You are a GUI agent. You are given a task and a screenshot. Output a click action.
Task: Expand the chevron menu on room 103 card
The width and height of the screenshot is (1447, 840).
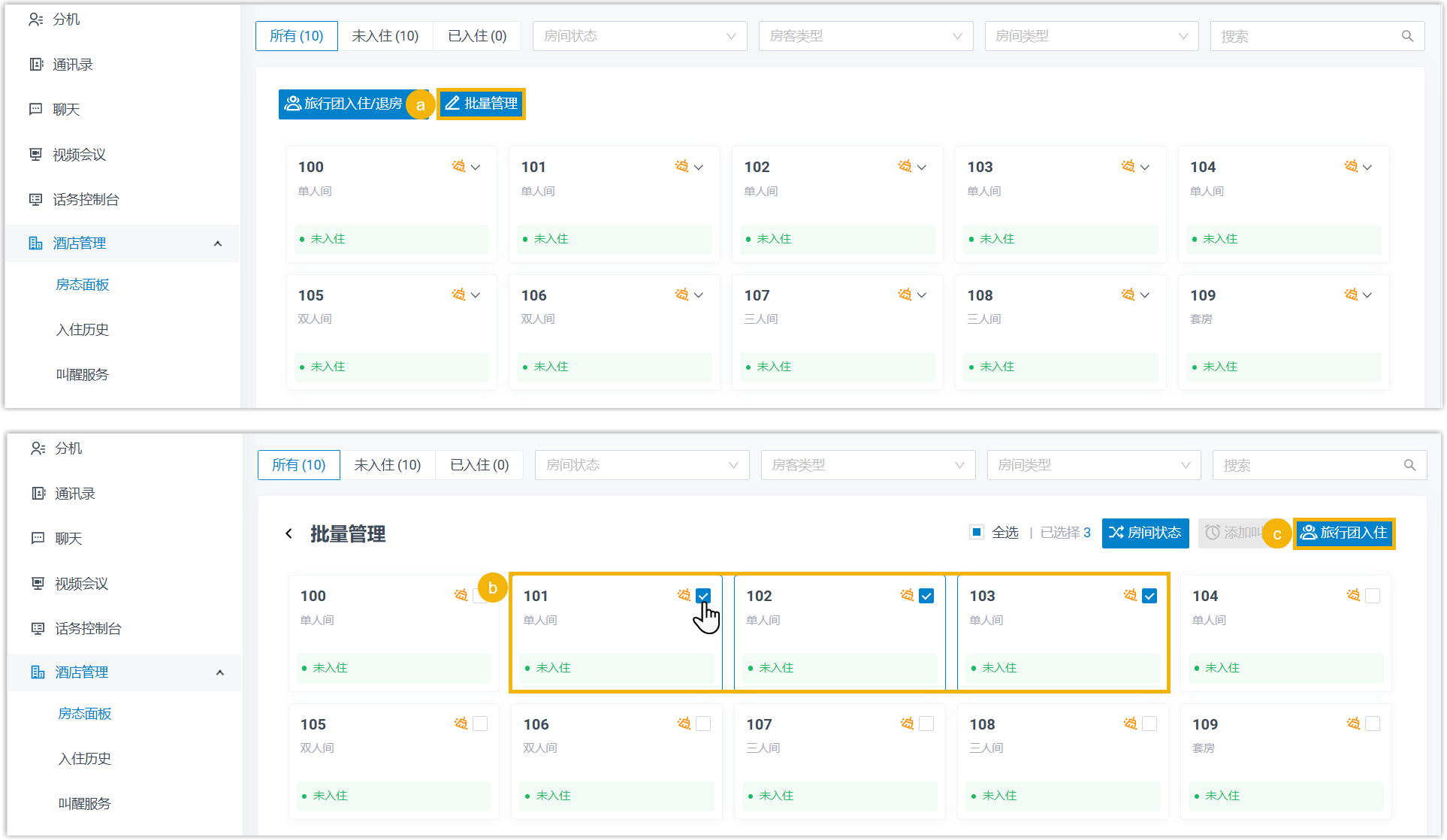pos(1145,167)
